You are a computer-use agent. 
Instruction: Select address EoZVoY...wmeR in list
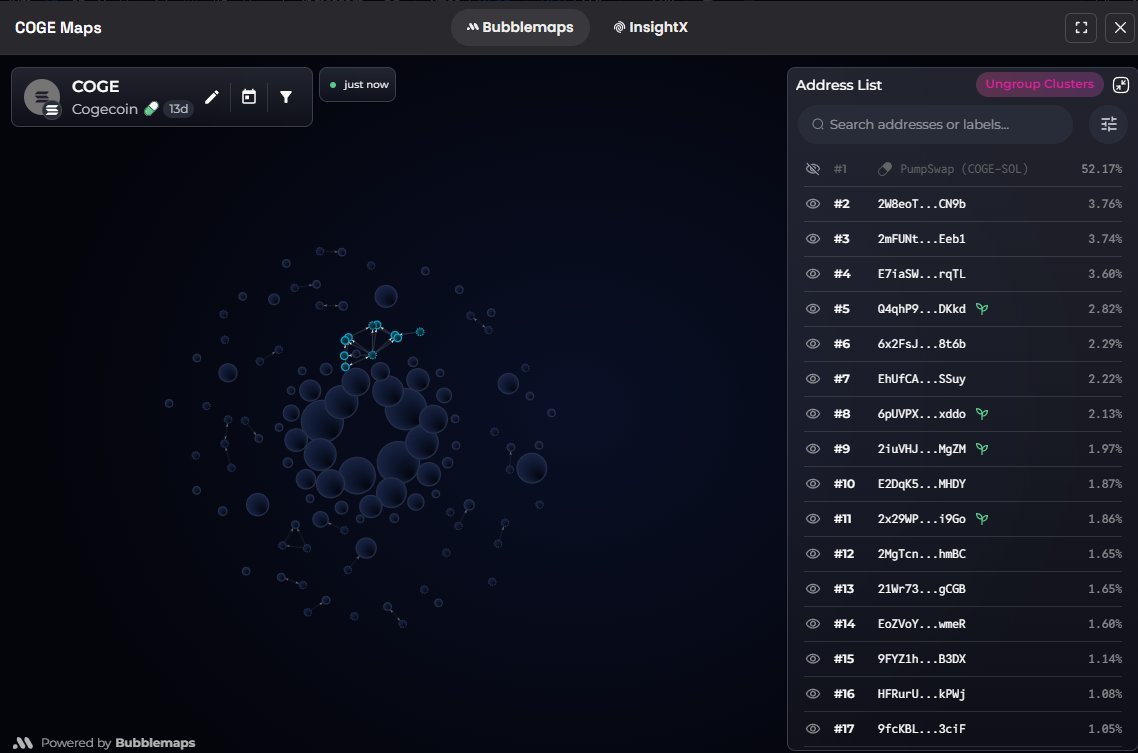tap(922, 624)
